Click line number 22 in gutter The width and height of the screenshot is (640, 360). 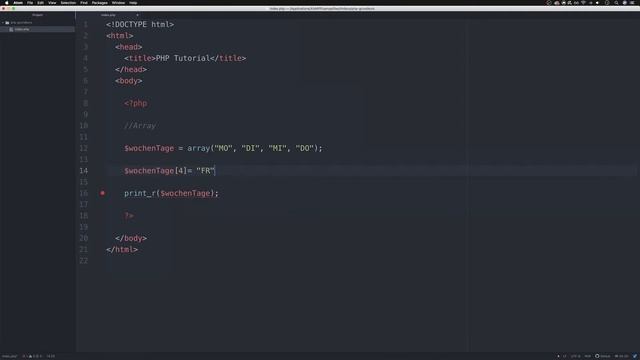click(x=84, y=260)
